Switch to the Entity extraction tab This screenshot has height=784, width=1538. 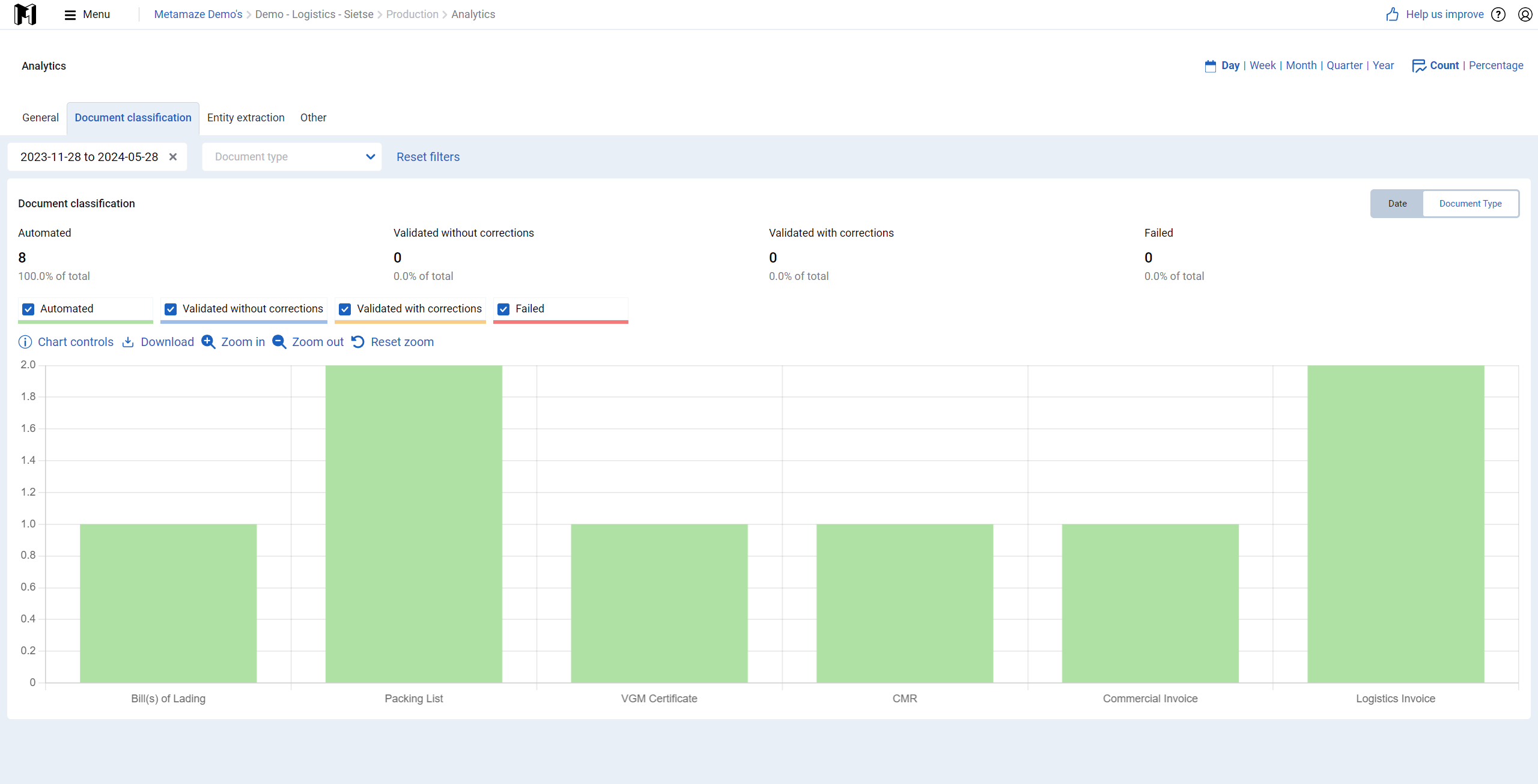246,118
